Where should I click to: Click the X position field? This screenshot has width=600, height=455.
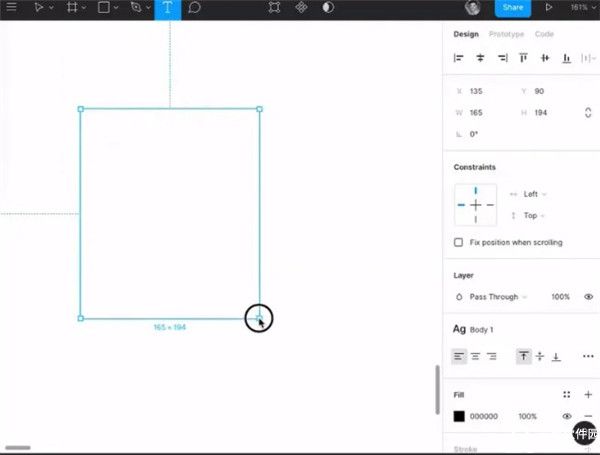[485, 91]
